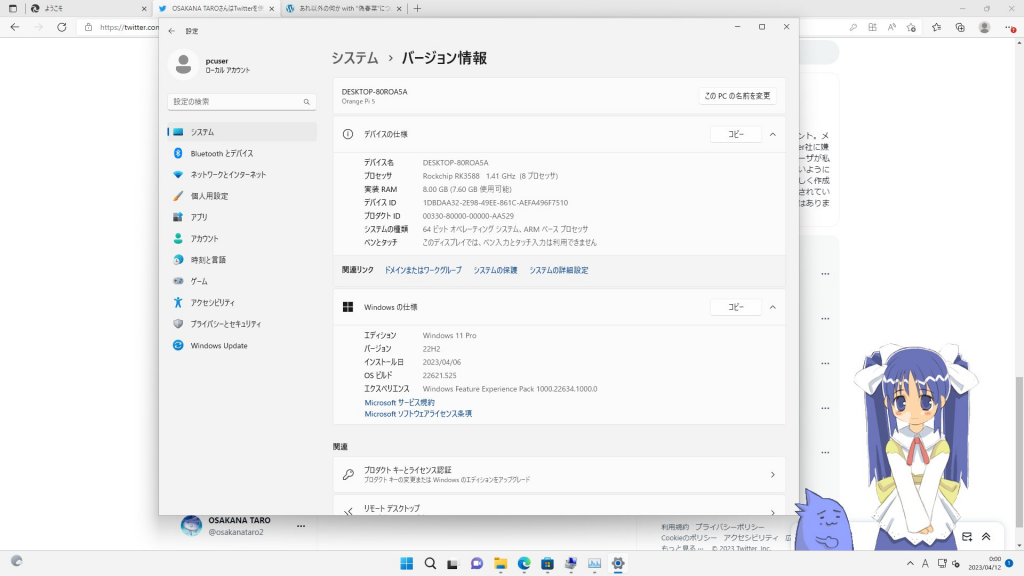Open Edge password key icon
1024x576 pixels.
pos(853,27)
